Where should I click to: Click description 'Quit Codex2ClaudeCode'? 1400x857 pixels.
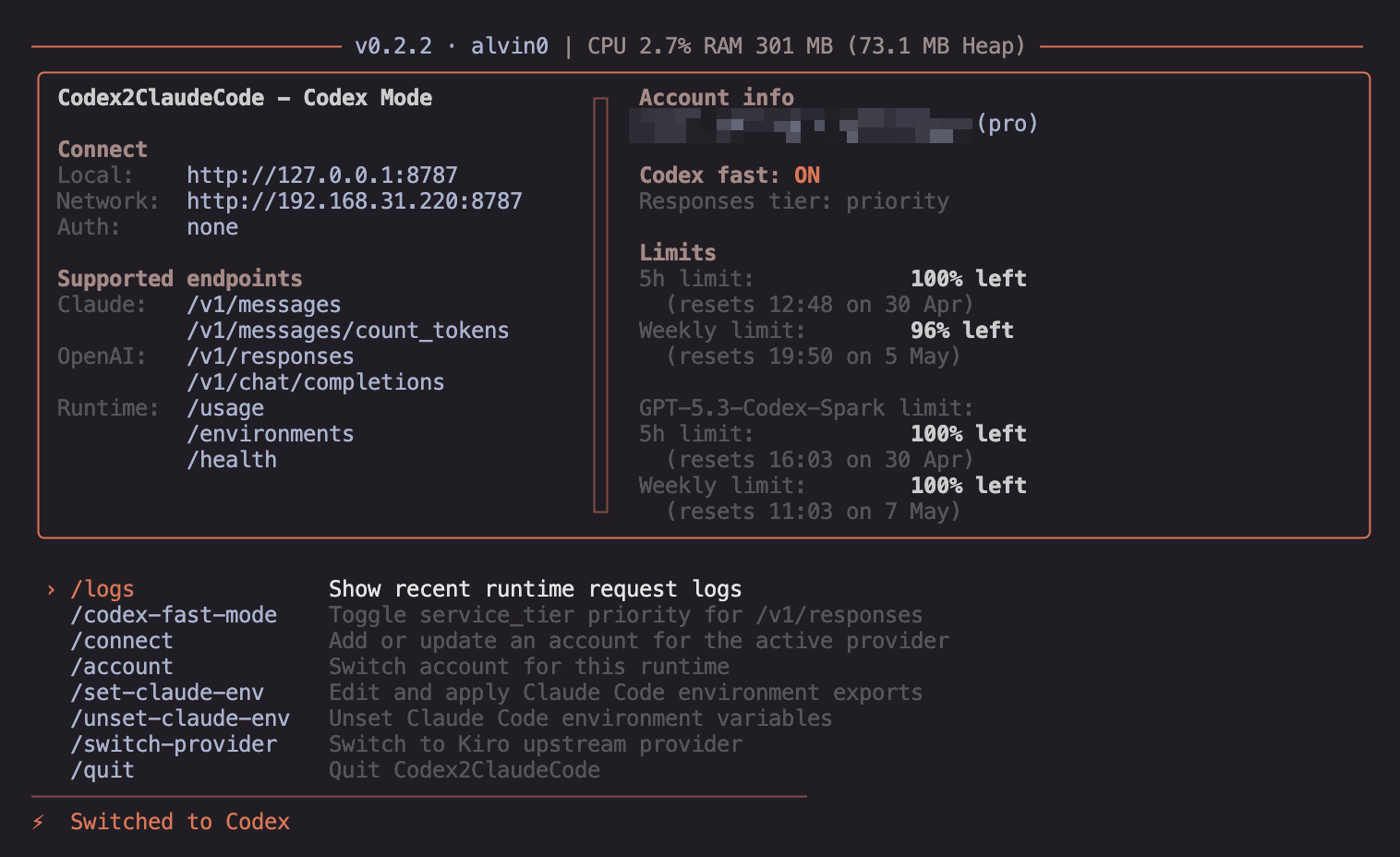click(x=465, y=770)
